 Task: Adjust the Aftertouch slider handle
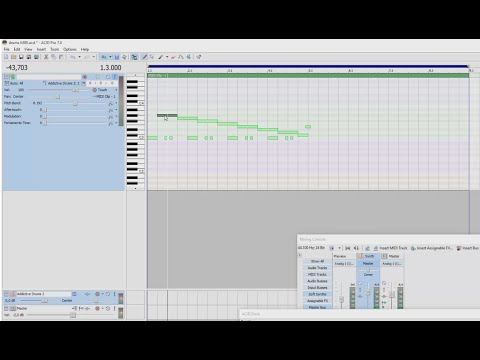point(45,110)
